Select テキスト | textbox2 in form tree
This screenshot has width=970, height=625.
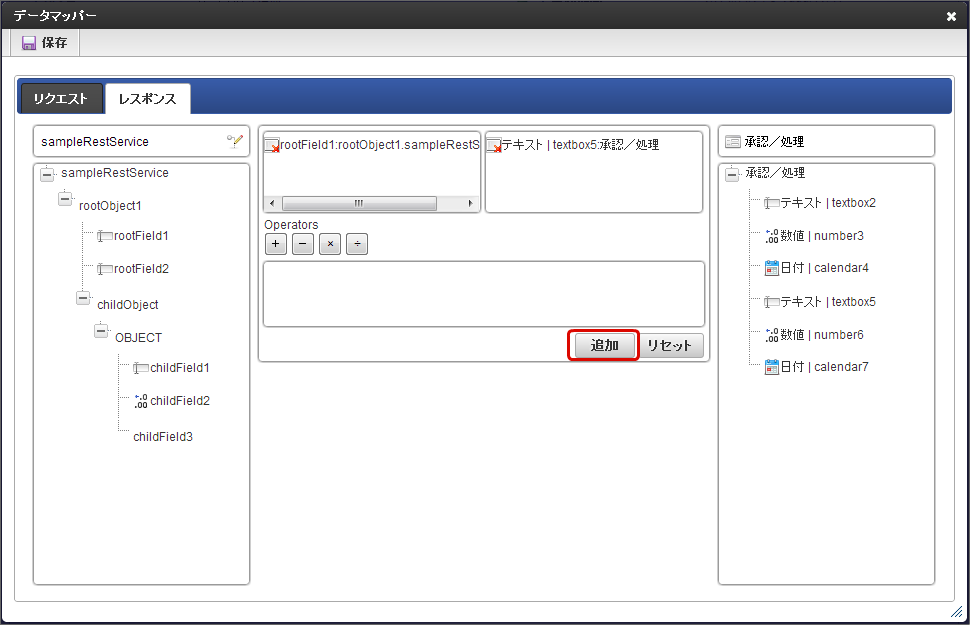[x=828, y=203]
